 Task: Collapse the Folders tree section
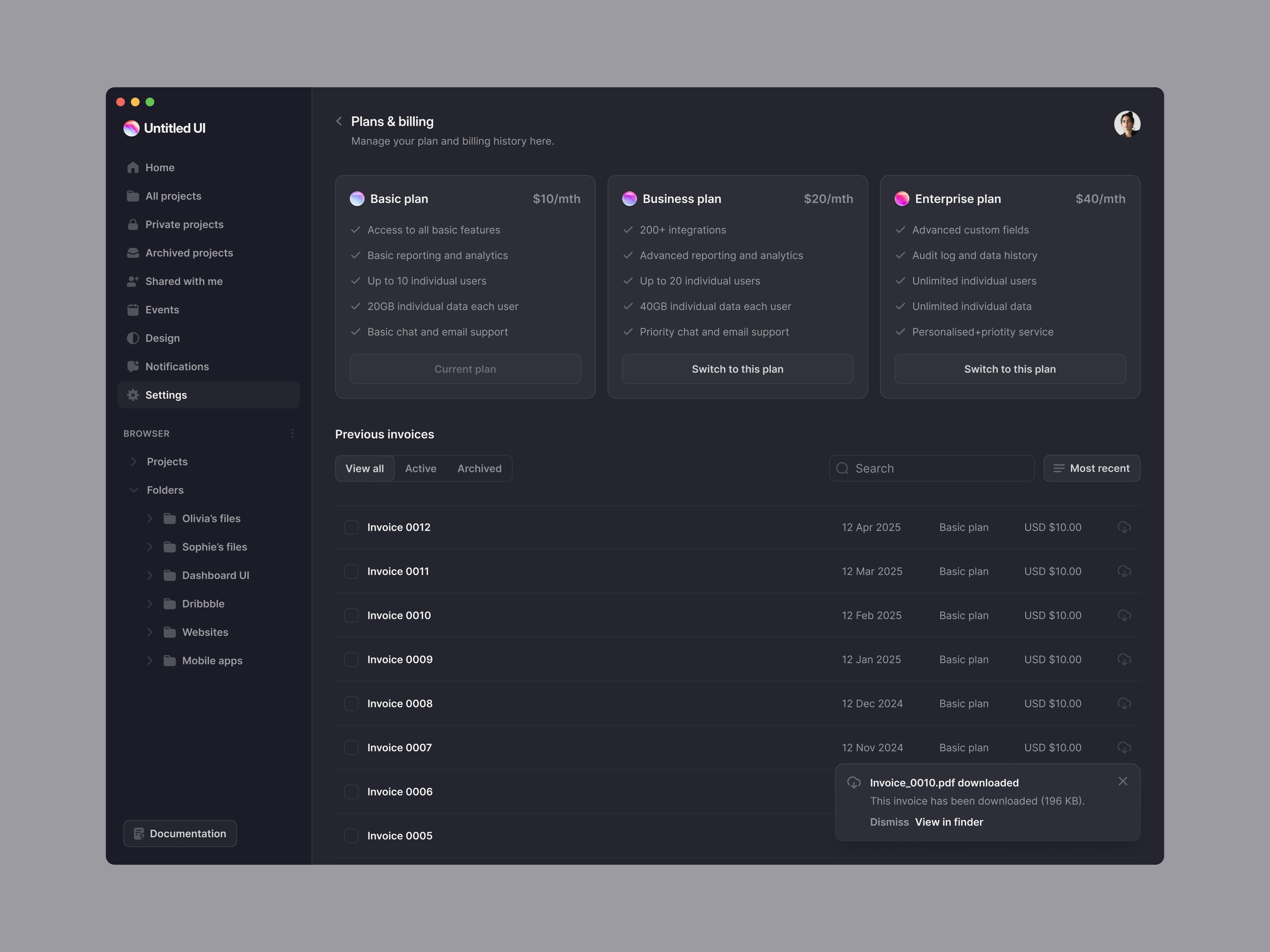(133, 490)
